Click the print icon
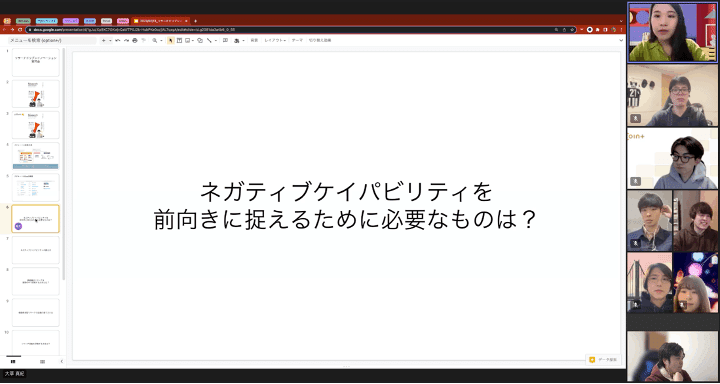 (x=135, y=40)
